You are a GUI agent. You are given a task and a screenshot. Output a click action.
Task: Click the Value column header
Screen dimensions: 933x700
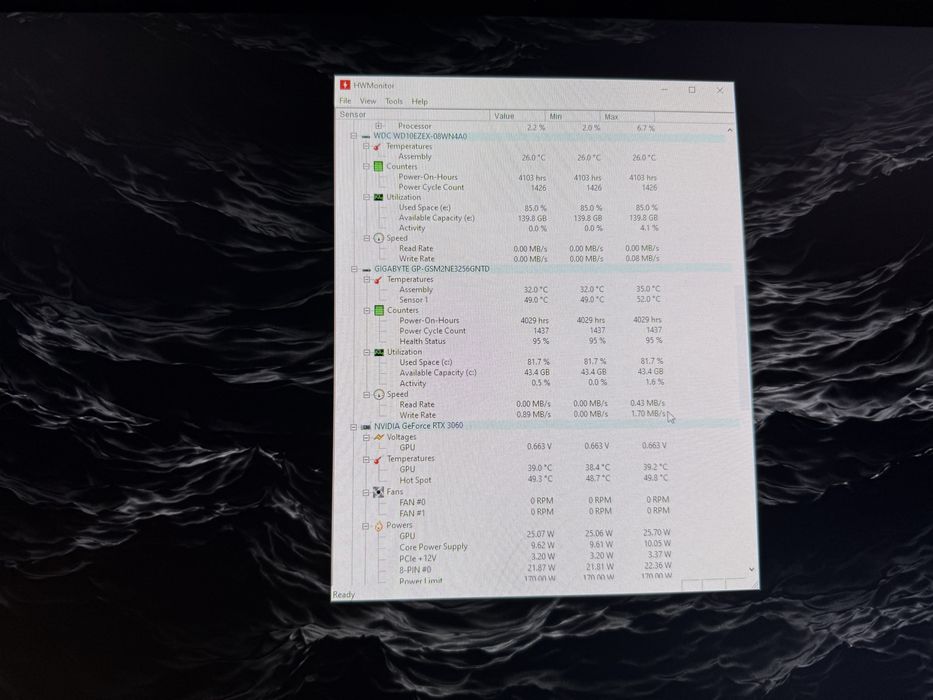click(517, 116)
